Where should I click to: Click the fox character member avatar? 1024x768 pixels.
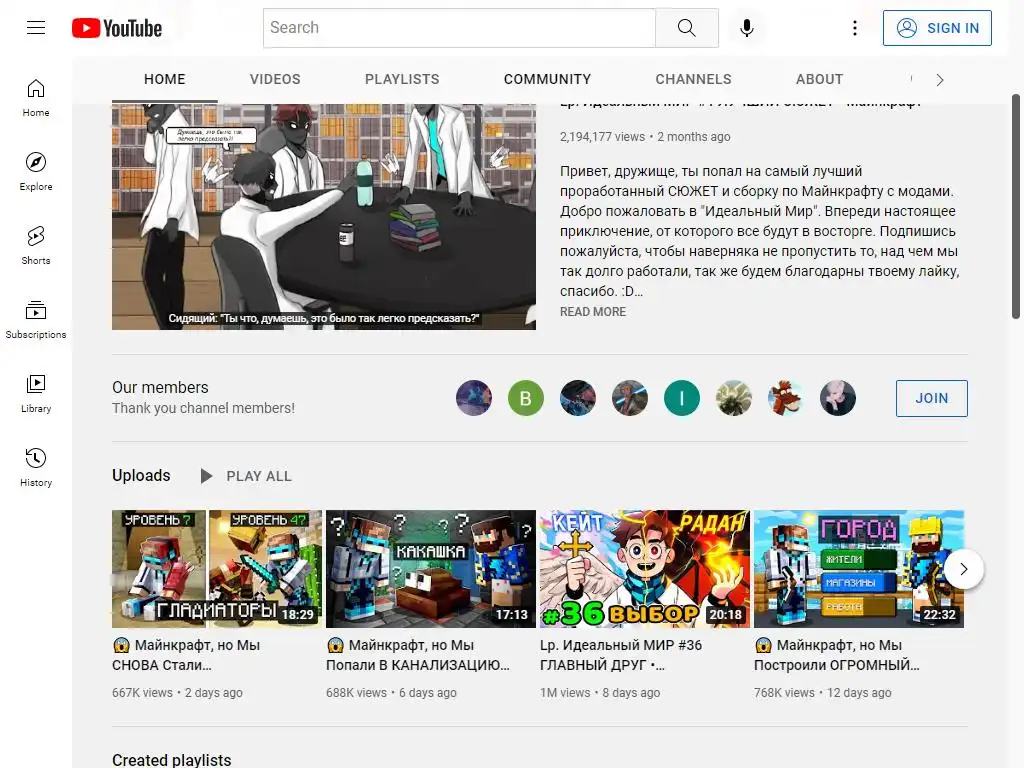point(786,398)
